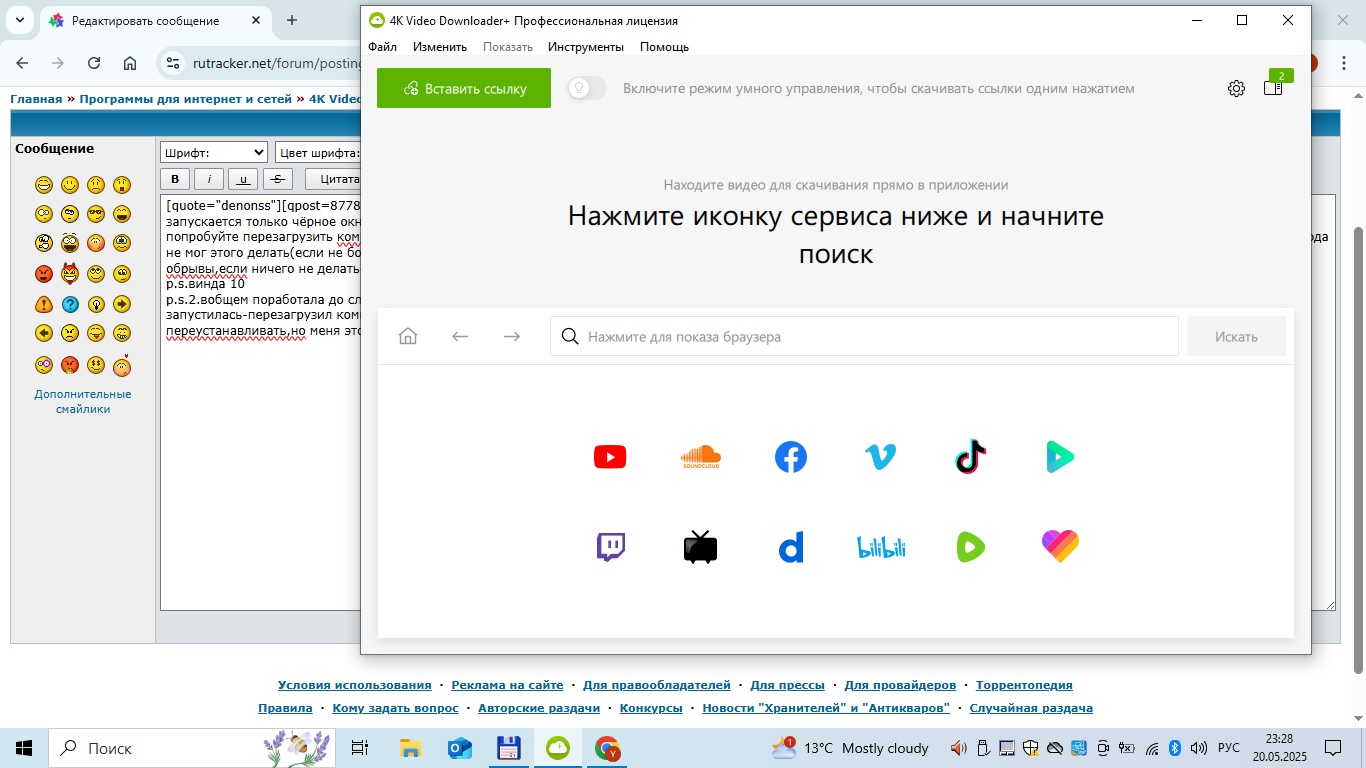Image resolution: width=1366 pixels, height=768 pixels.
Task: Click the Цитата quote button
Action: pyautogui.click(x=333, y=179)
